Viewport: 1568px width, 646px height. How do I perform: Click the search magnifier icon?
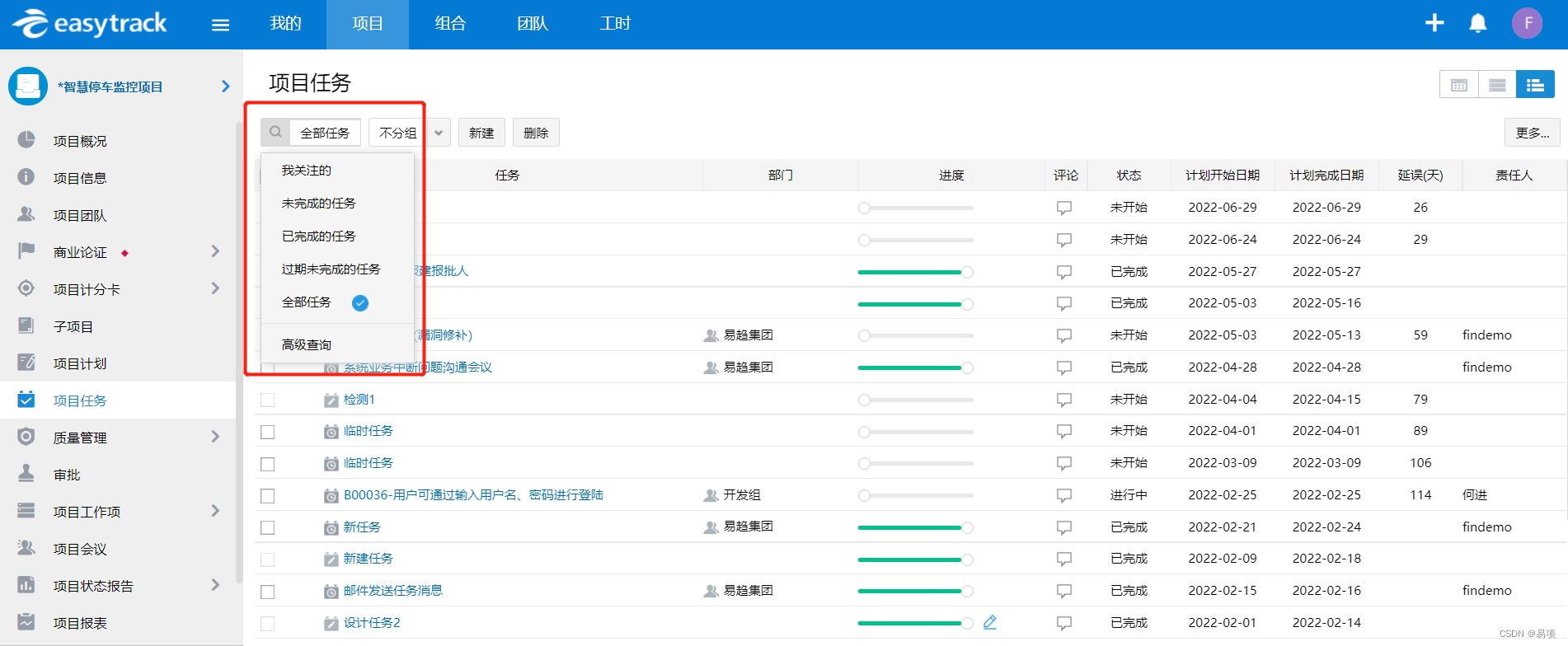(275, 132)
